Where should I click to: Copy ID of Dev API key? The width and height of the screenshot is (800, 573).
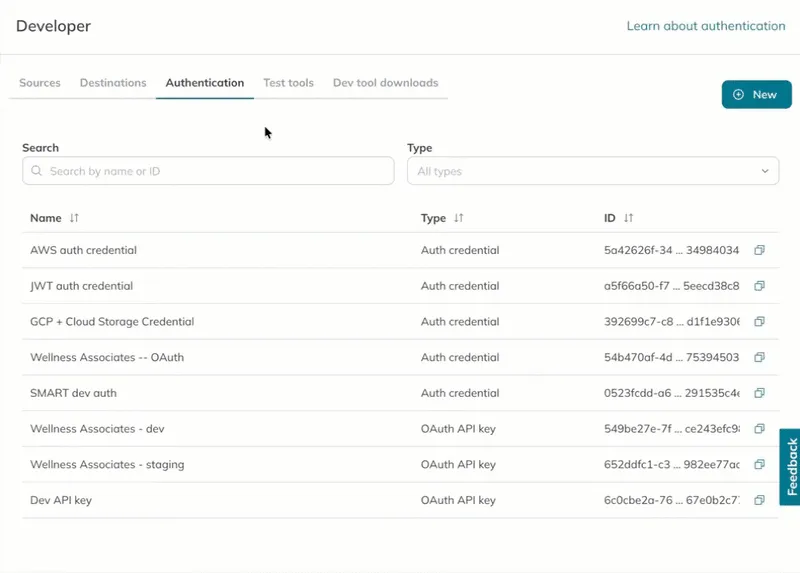pyautogui.click(x=759, y=500)
